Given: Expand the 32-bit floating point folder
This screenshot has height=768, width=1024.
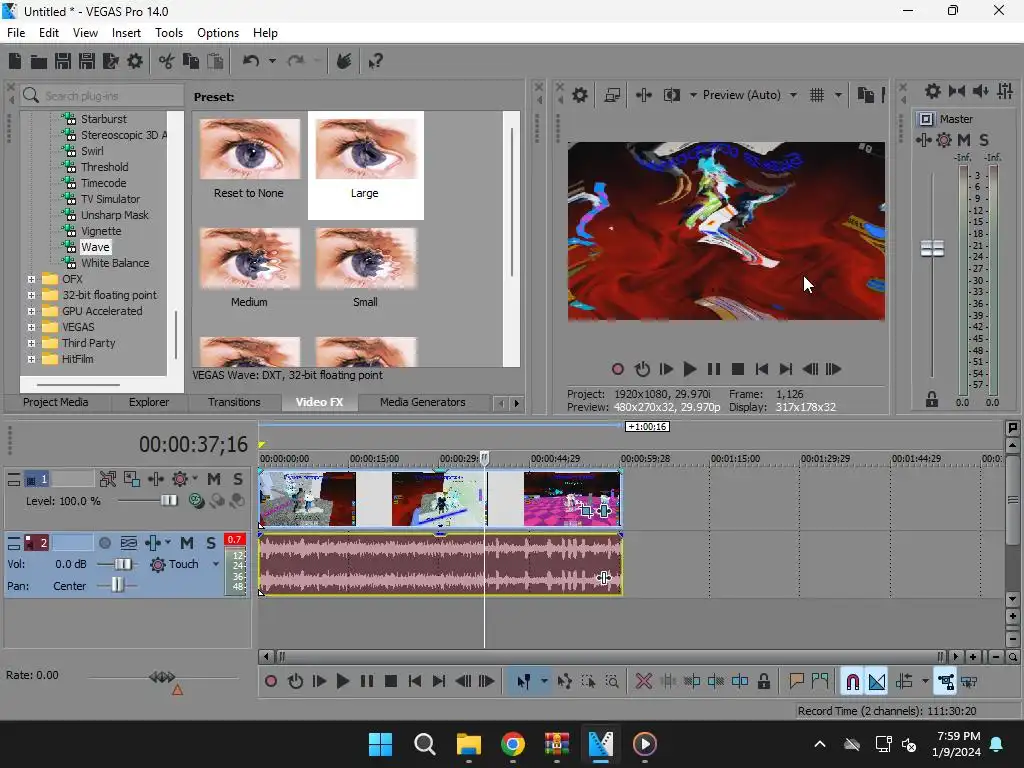Looking at the screenshot, I should (x=31, y=295).
